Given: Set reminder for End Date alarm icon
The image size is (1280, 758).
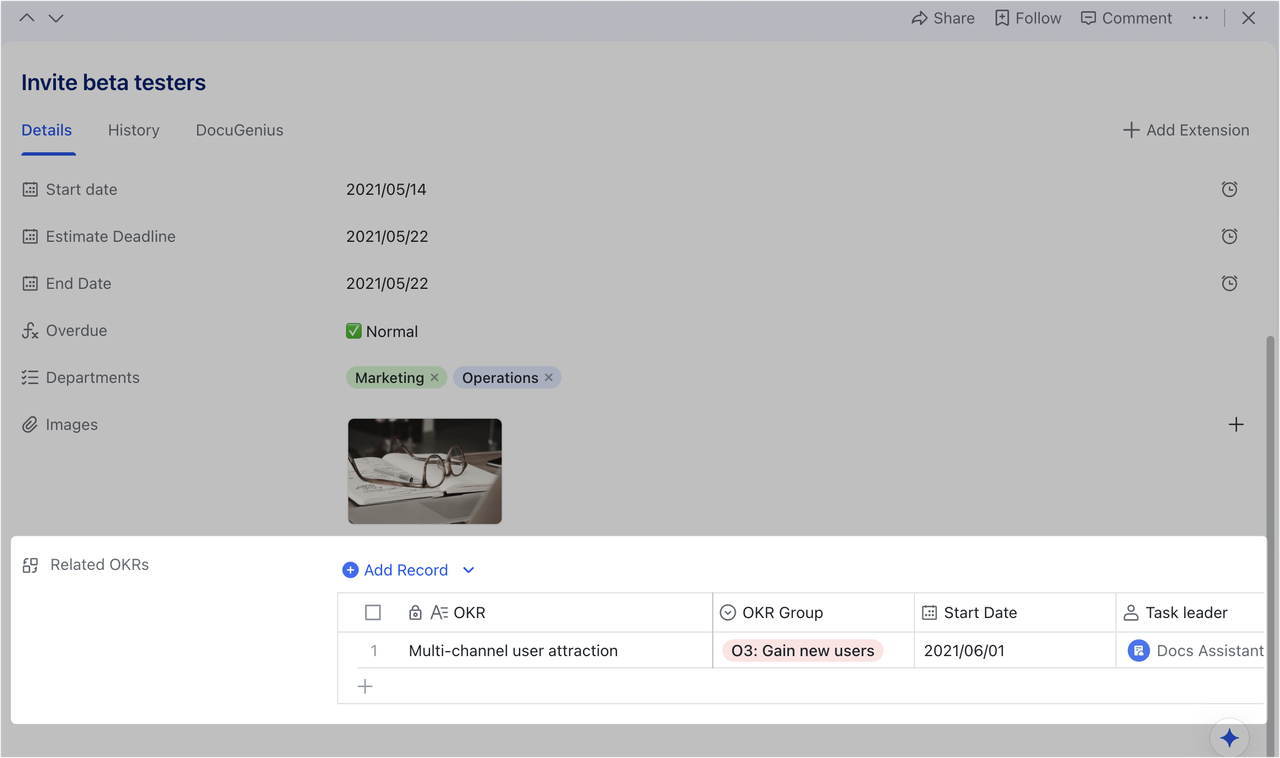Looking at the screenshot, I should pos(1229,283).
